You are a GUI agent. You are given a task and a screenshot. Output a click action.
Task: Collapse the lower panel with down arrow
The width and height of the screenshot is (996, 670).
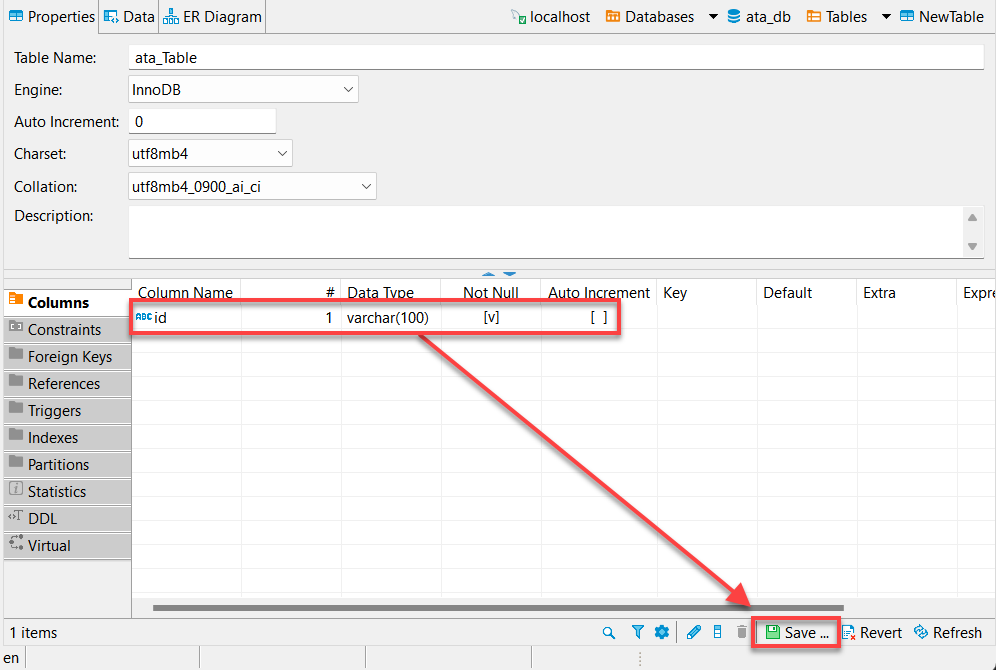(x=510, y=274)
